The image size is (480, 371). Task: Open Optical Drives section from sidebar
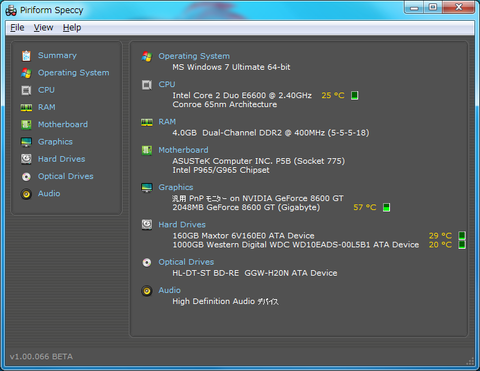(x=66, y=176)
